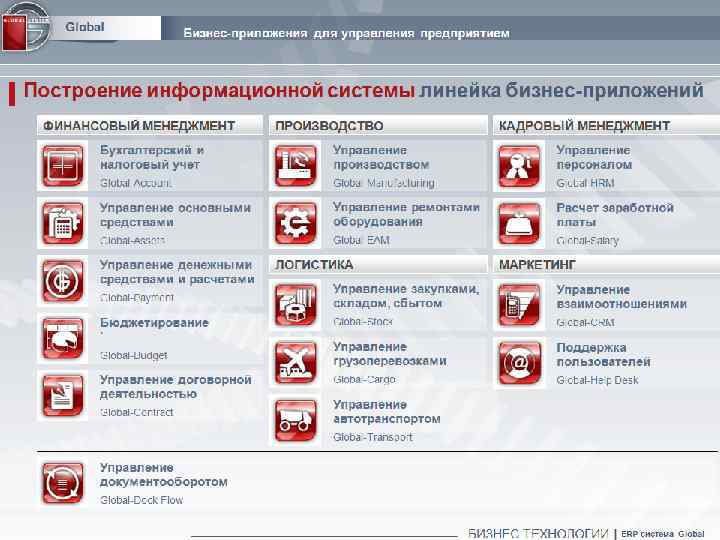This screenshot has width=720, height=540.
Task: Click the Help Desk @ lifebuoy icon
Action: (x=519, y=363)
